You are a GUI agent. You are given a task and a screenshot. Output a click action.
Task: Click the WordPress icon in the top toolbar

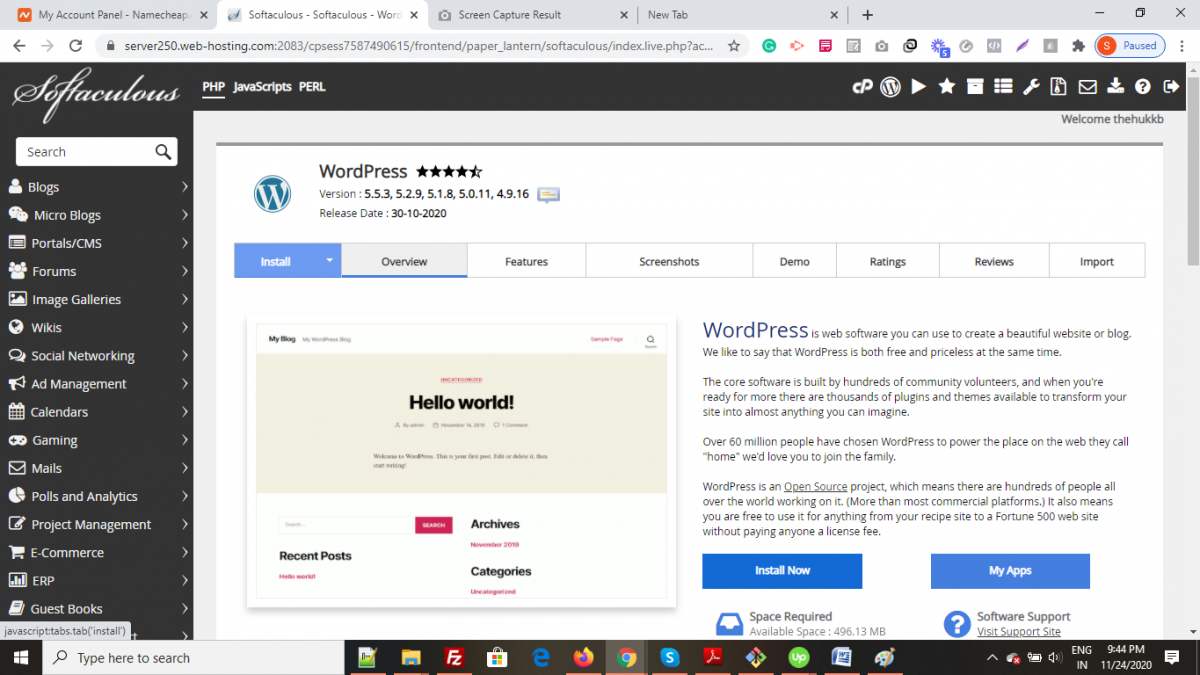pyautogui.click(x=890, y=87)
